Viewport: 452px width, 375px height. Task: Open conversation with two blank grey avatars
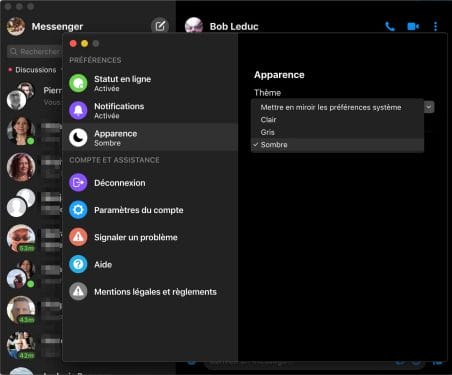pos(21,203)
